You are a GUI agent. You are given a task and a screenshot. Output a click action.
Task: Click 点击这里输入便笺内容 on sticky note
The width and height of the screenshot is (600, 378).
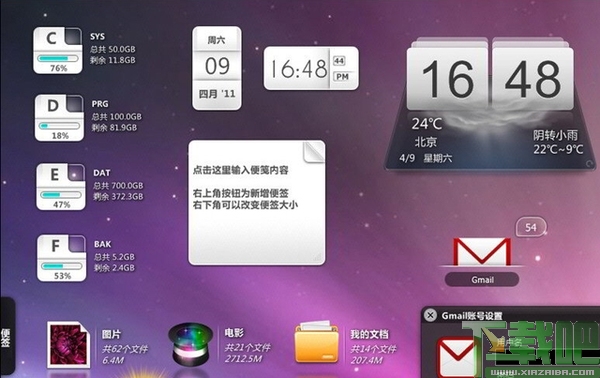click(x=241, y=170)
